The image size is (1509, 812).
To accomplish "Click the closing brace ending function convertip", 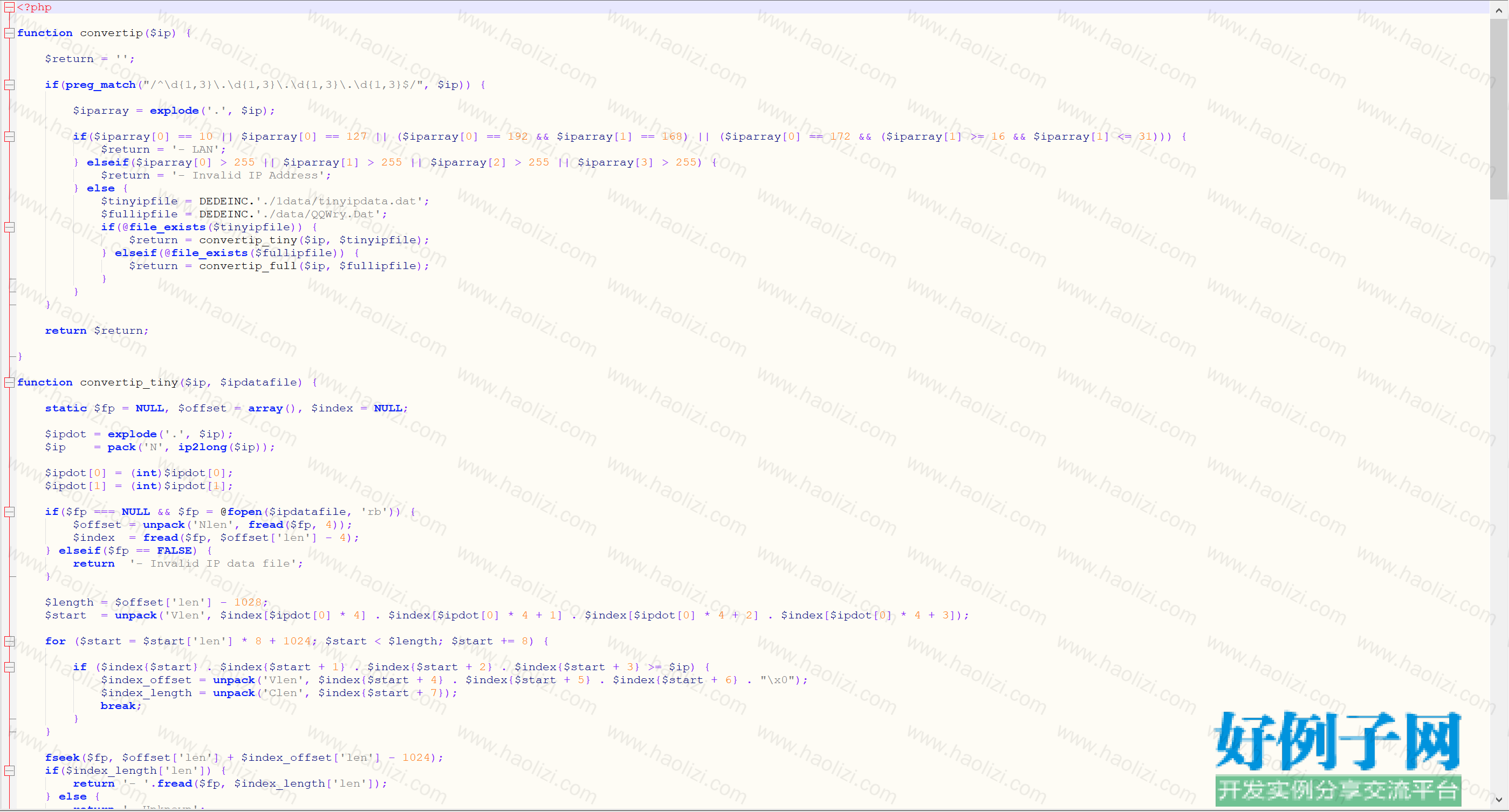I will (20, 356).
